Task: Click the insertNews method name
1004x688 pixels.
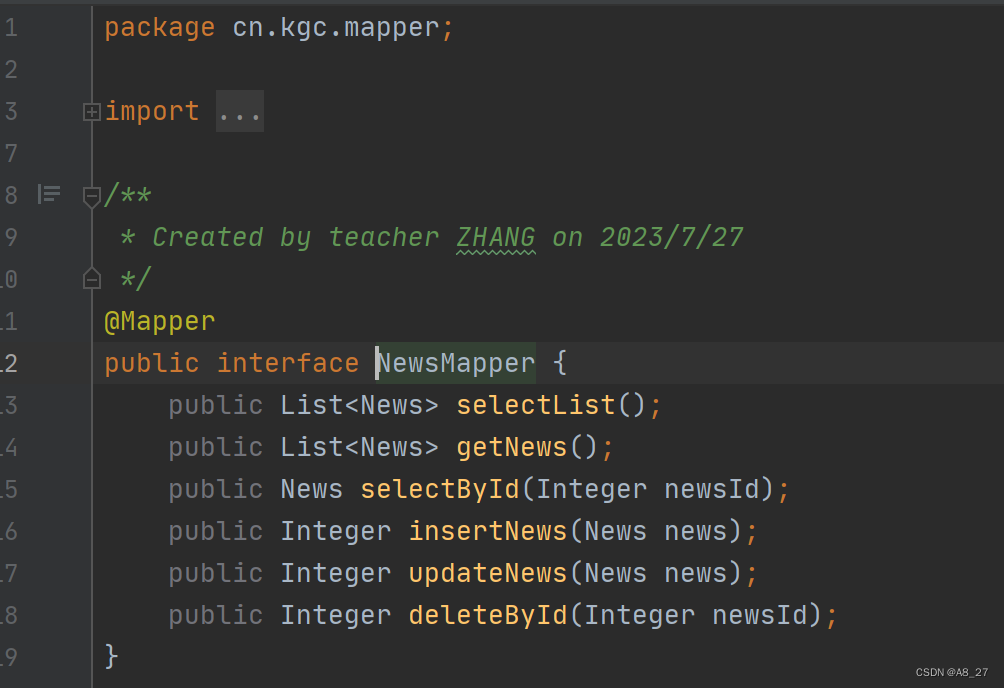Action: 487,530
